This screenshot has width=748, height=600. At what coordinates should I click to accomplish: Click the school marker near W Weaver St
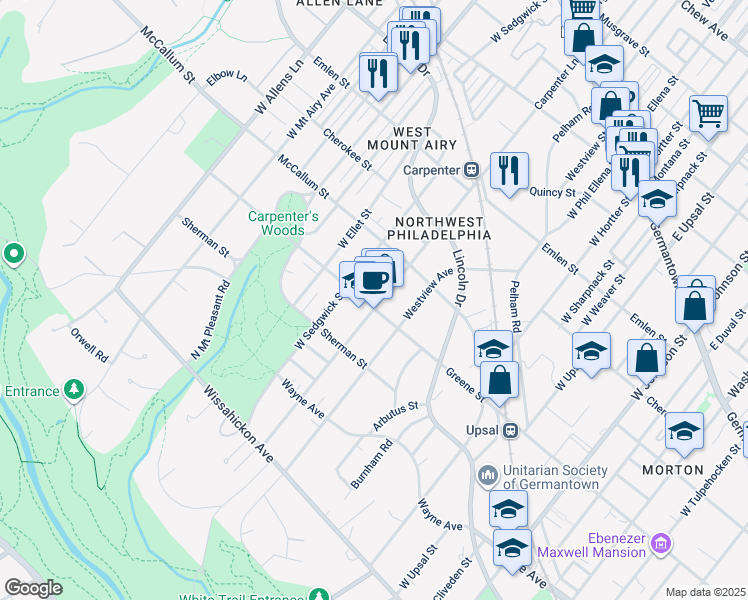click(x=592, y=352)
